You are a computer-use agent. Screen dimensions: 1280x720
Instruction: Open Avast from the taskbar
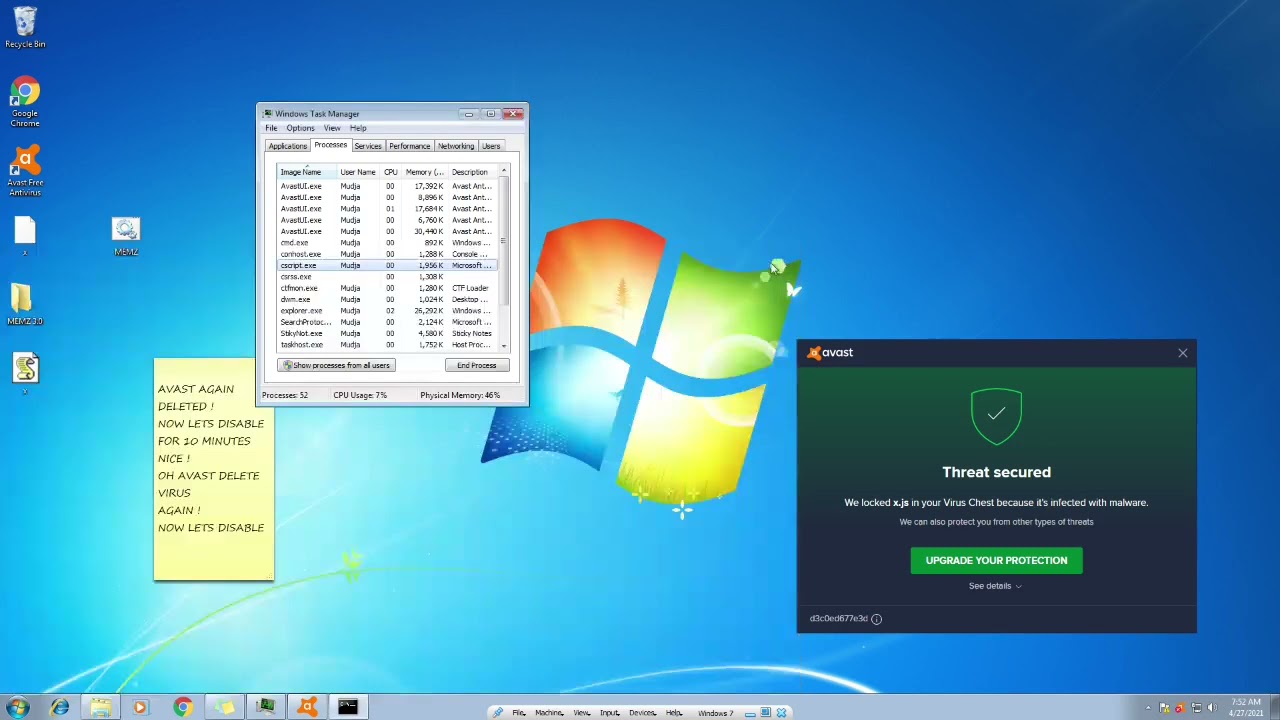click(x=307, y=707)
